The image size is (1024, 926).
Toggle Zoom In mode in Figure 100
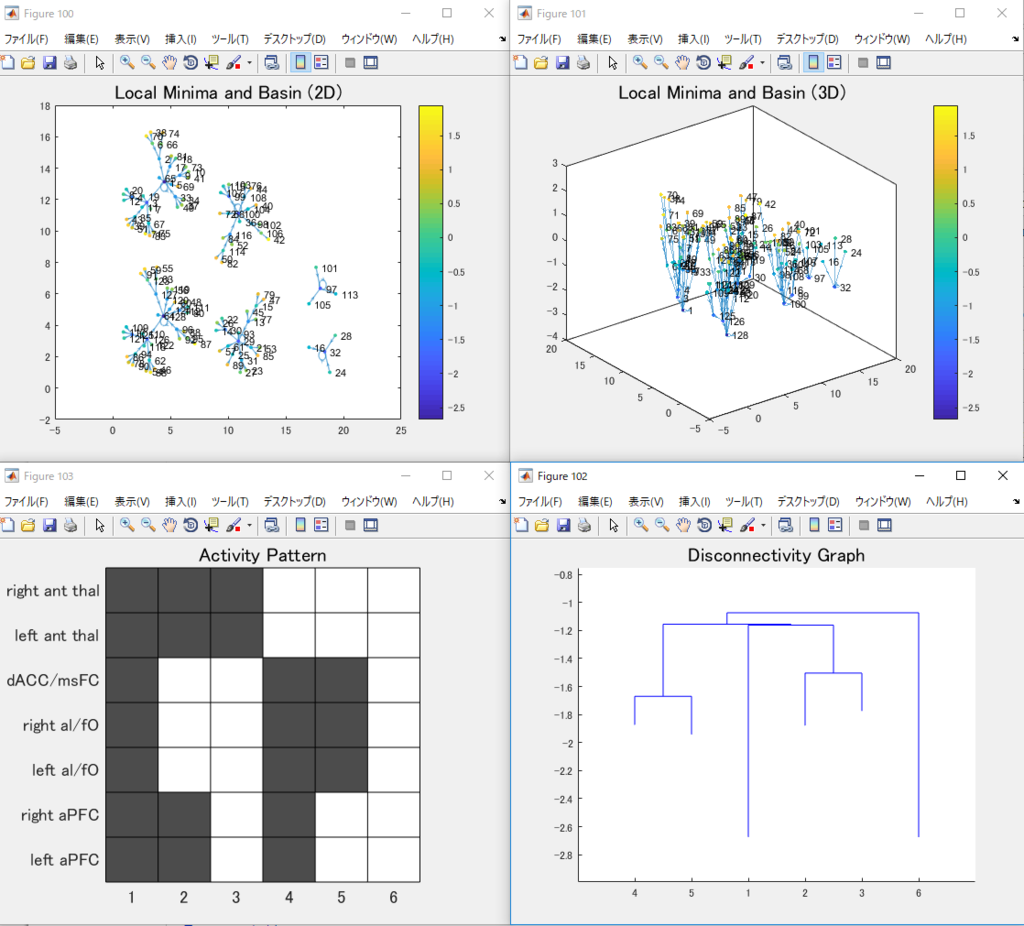click(127, 63)
